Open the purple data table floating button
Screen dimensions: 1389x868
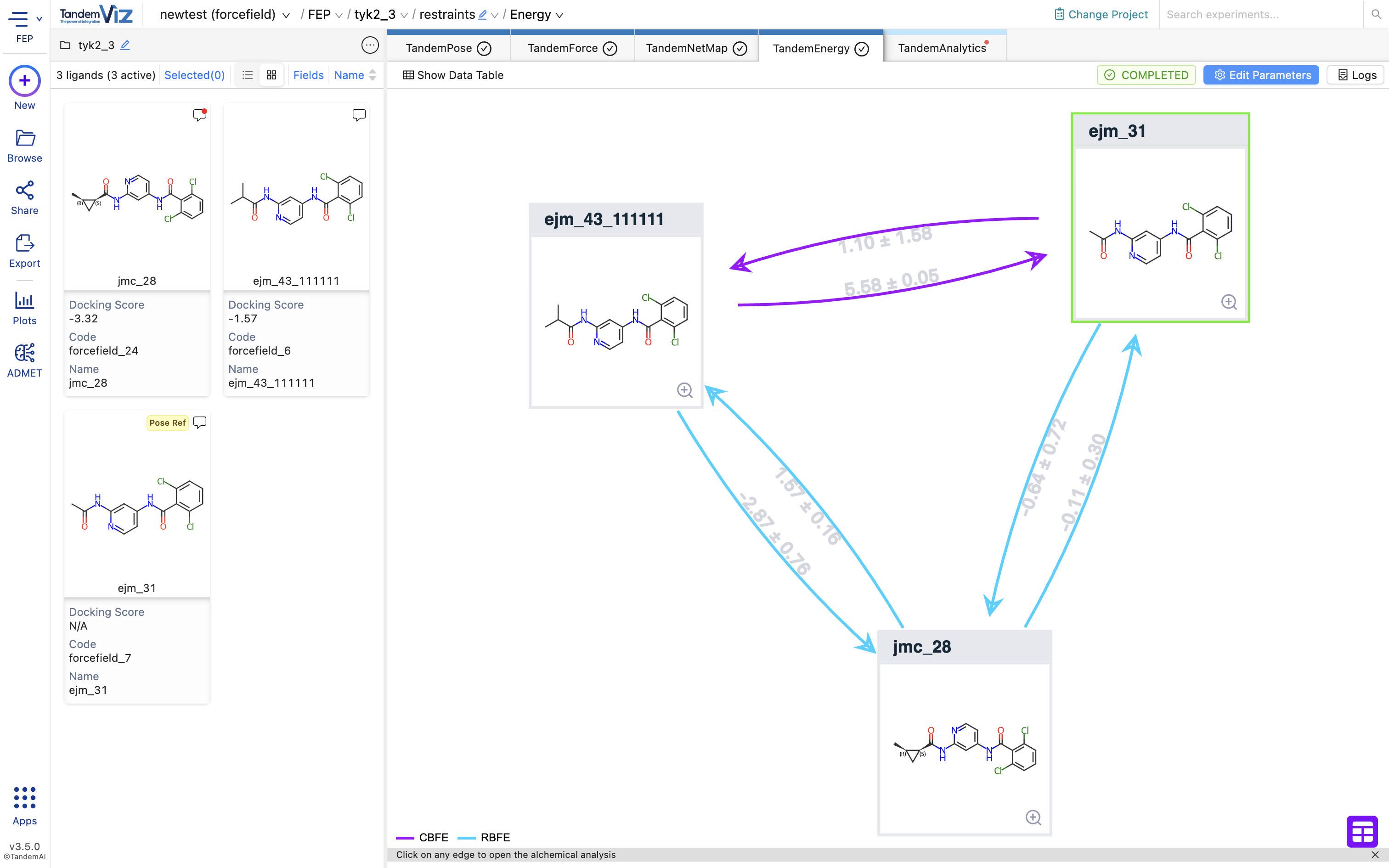click(x=1361, y=831)
